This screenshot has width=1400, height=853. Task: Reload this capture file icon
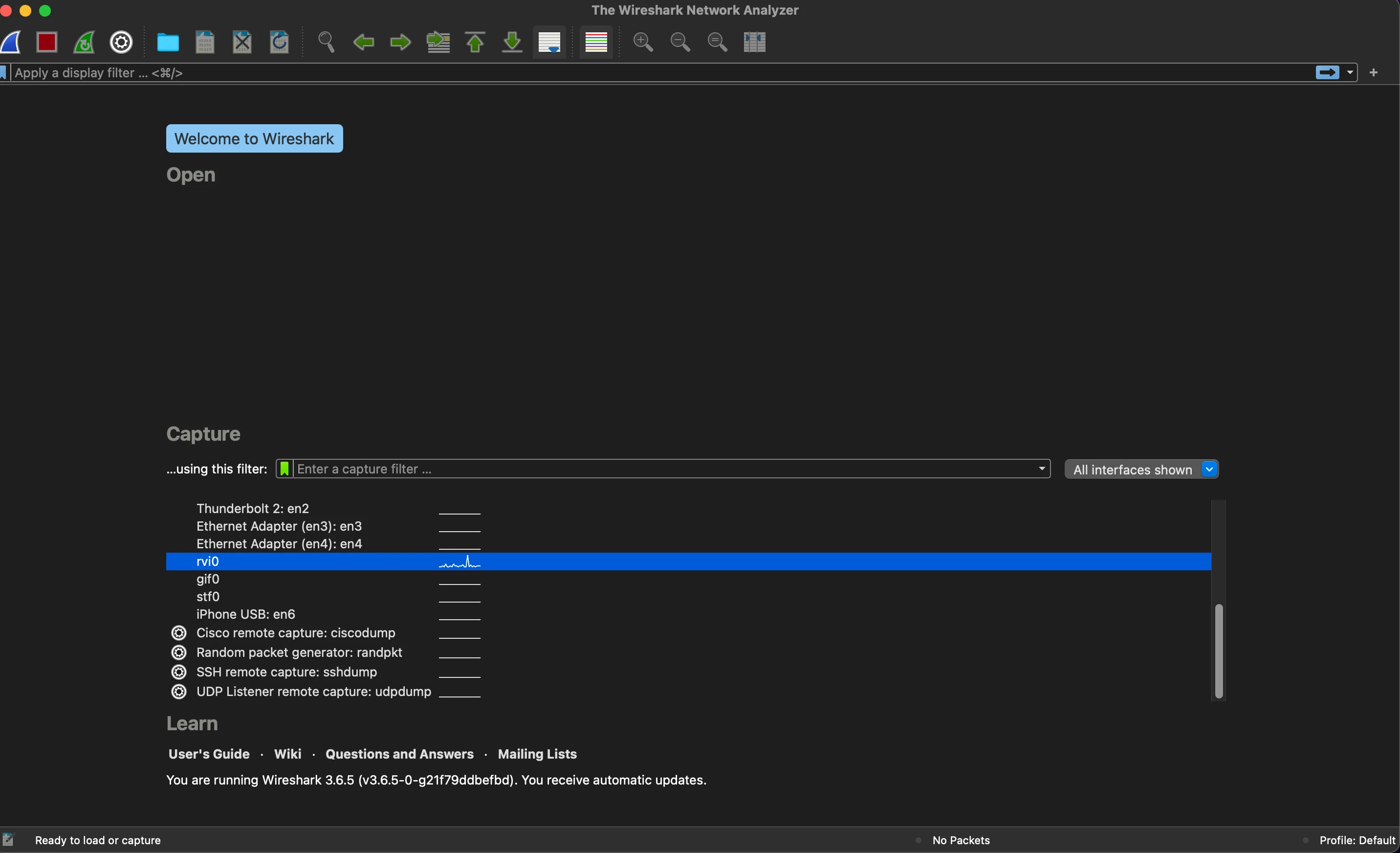coord(279,42)
